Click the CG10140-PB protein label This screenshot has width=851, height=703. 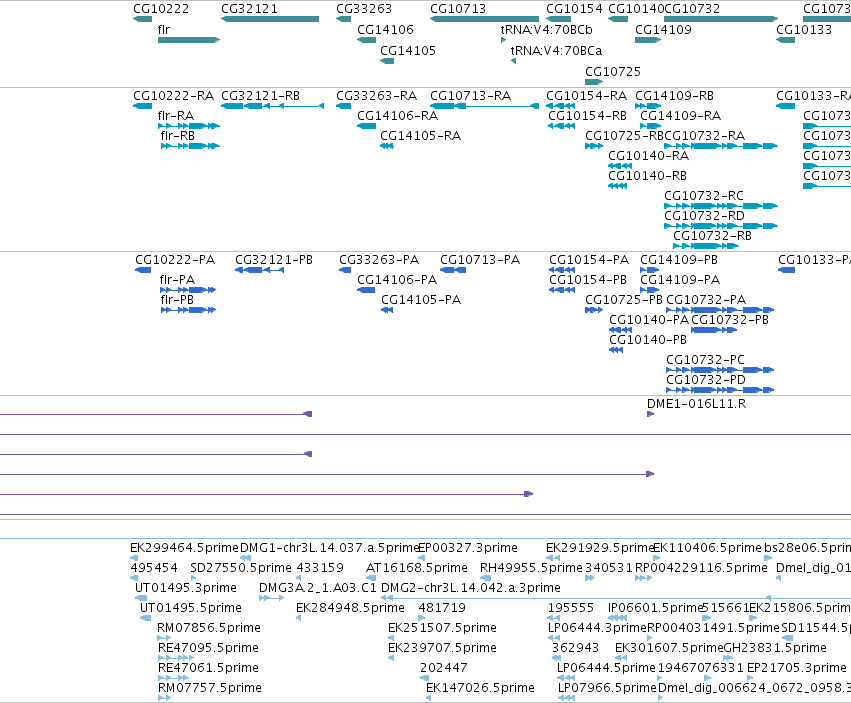[647, 340]
